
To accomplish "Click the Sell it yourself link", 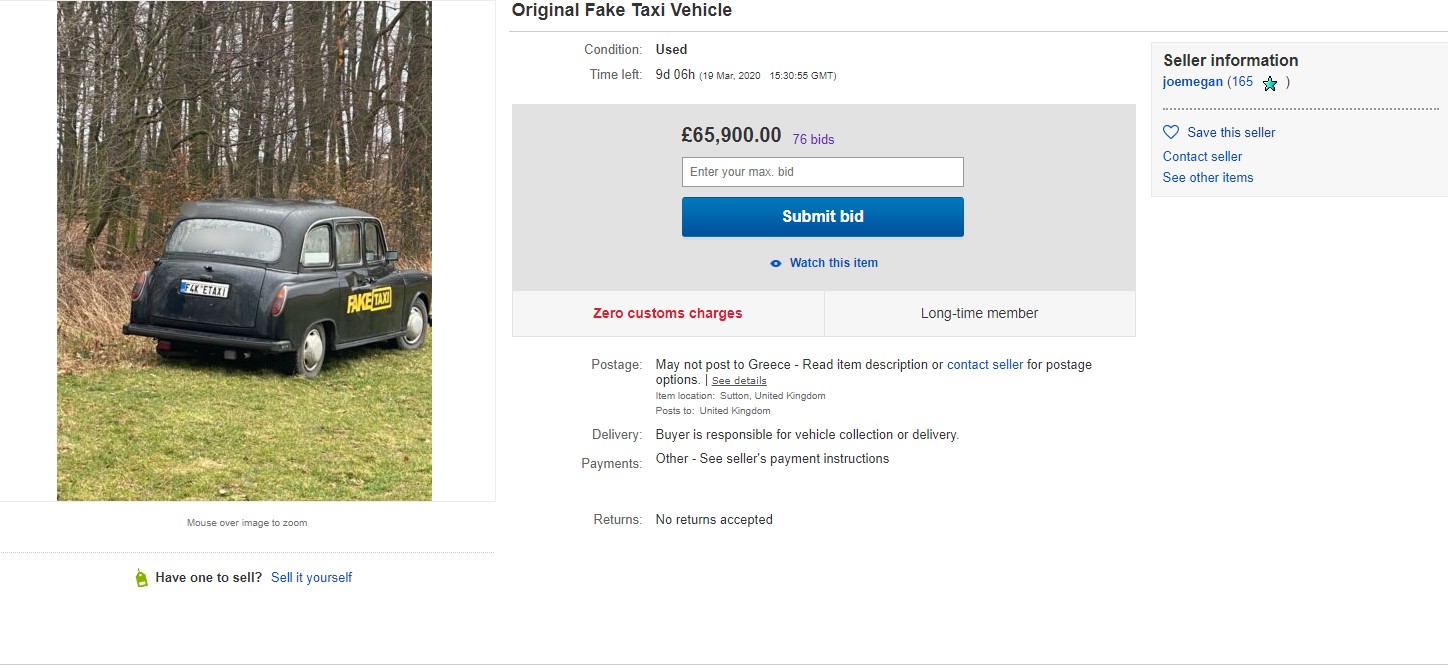I will coord(311,578).
